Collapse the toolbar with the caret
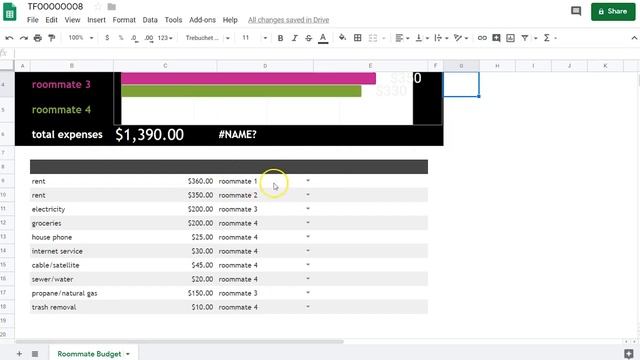The width and height of the screenshot is (640, 360). [x=634, y=38]
